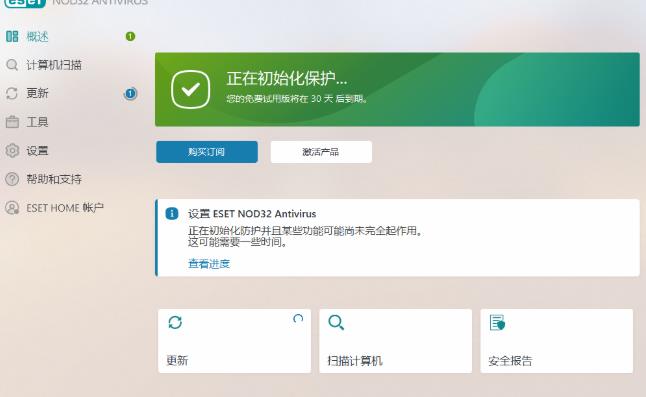646x397 pixels.
Task: Select 更新 in the sidebar menu
Action: 37,93
